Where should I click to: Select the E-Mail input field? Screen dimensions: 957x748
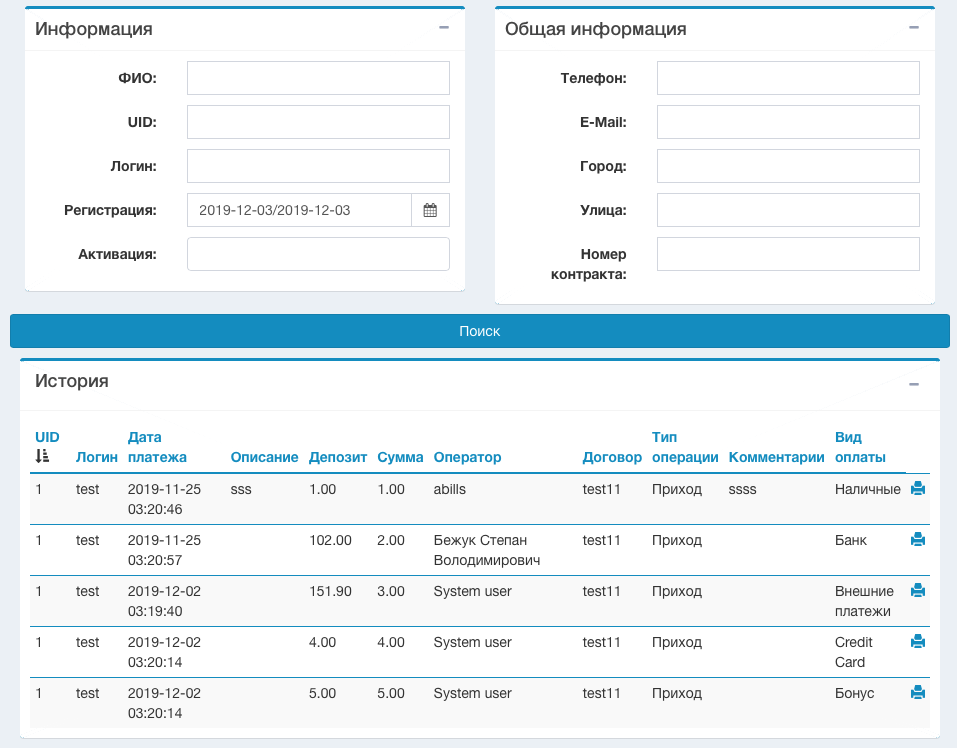point(788,122)
